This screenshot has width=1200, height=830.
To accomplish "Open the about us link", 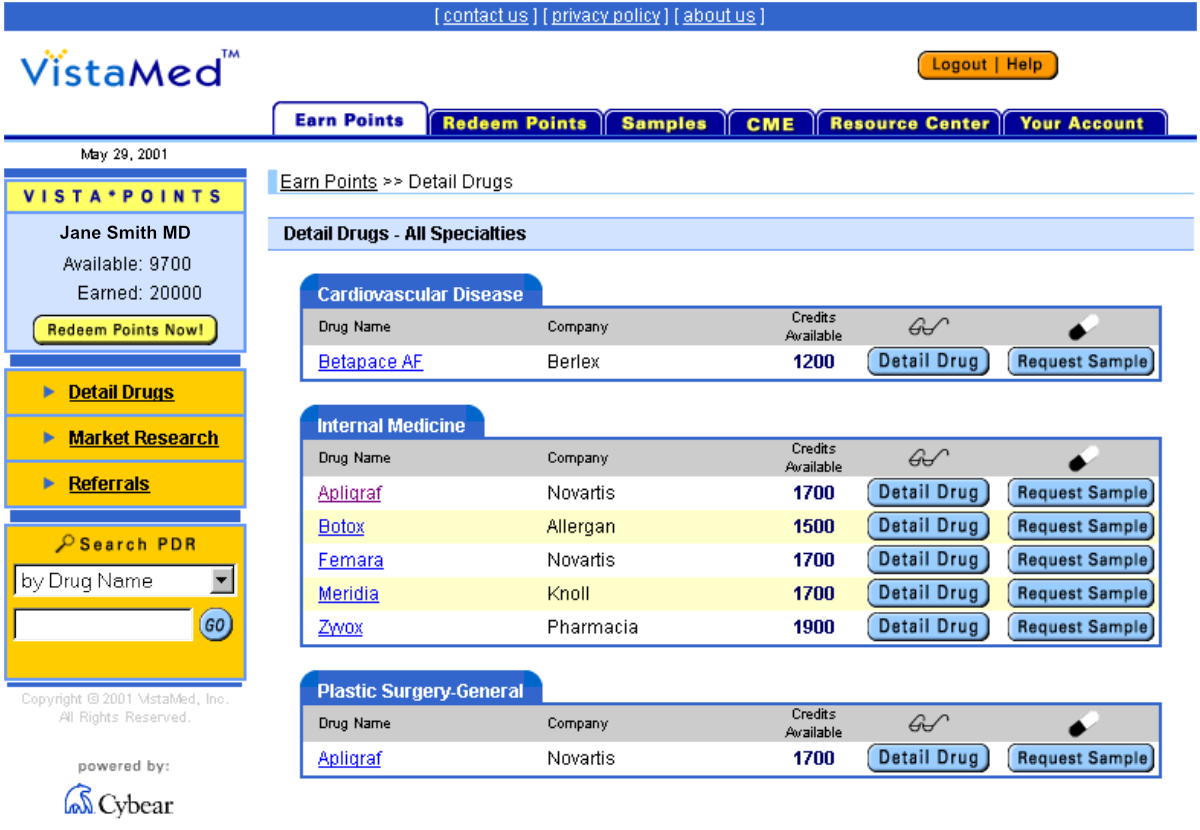I will (x=719, y=15).
